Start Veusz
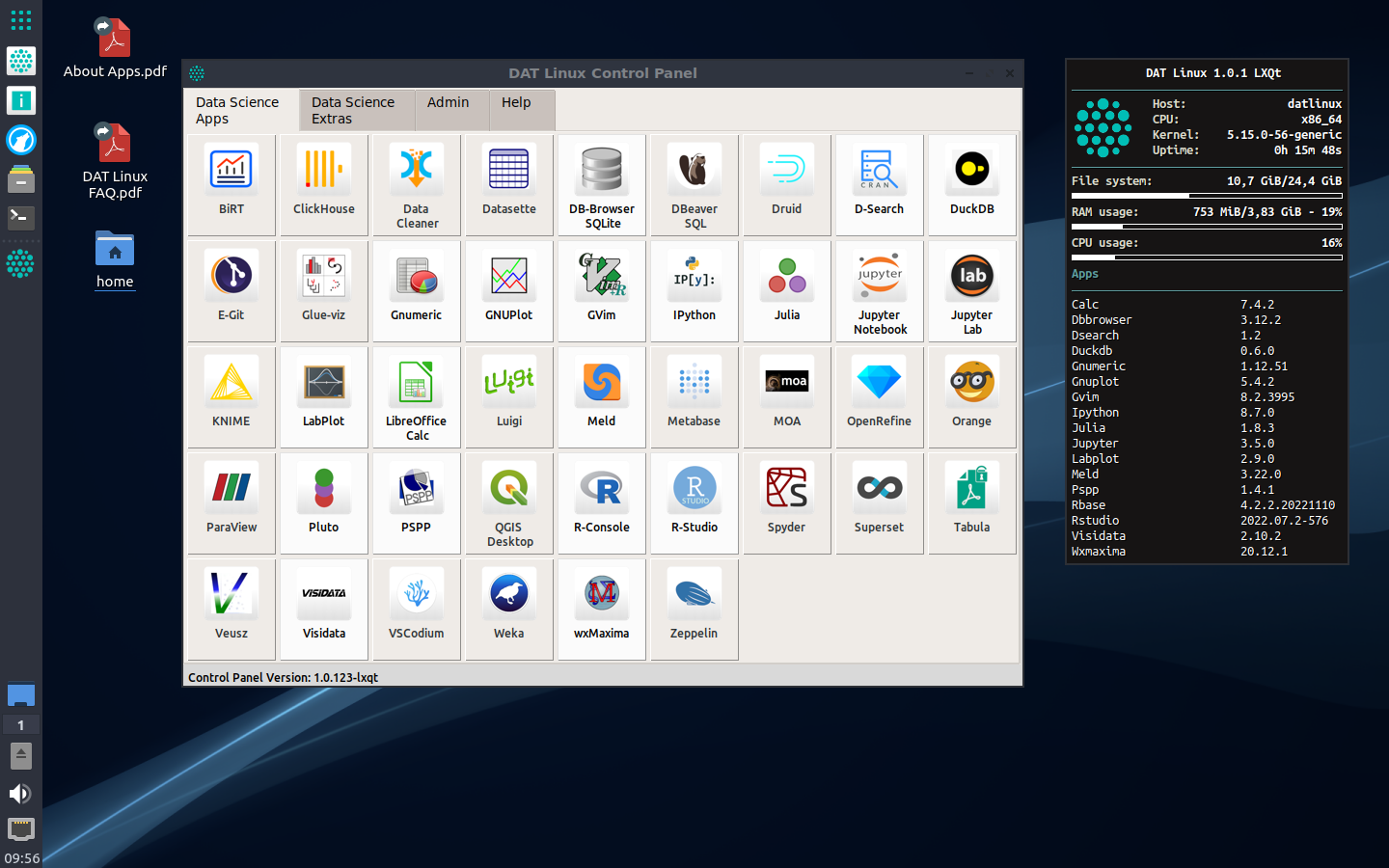1389x868 pixels. [x=231, y=610]
